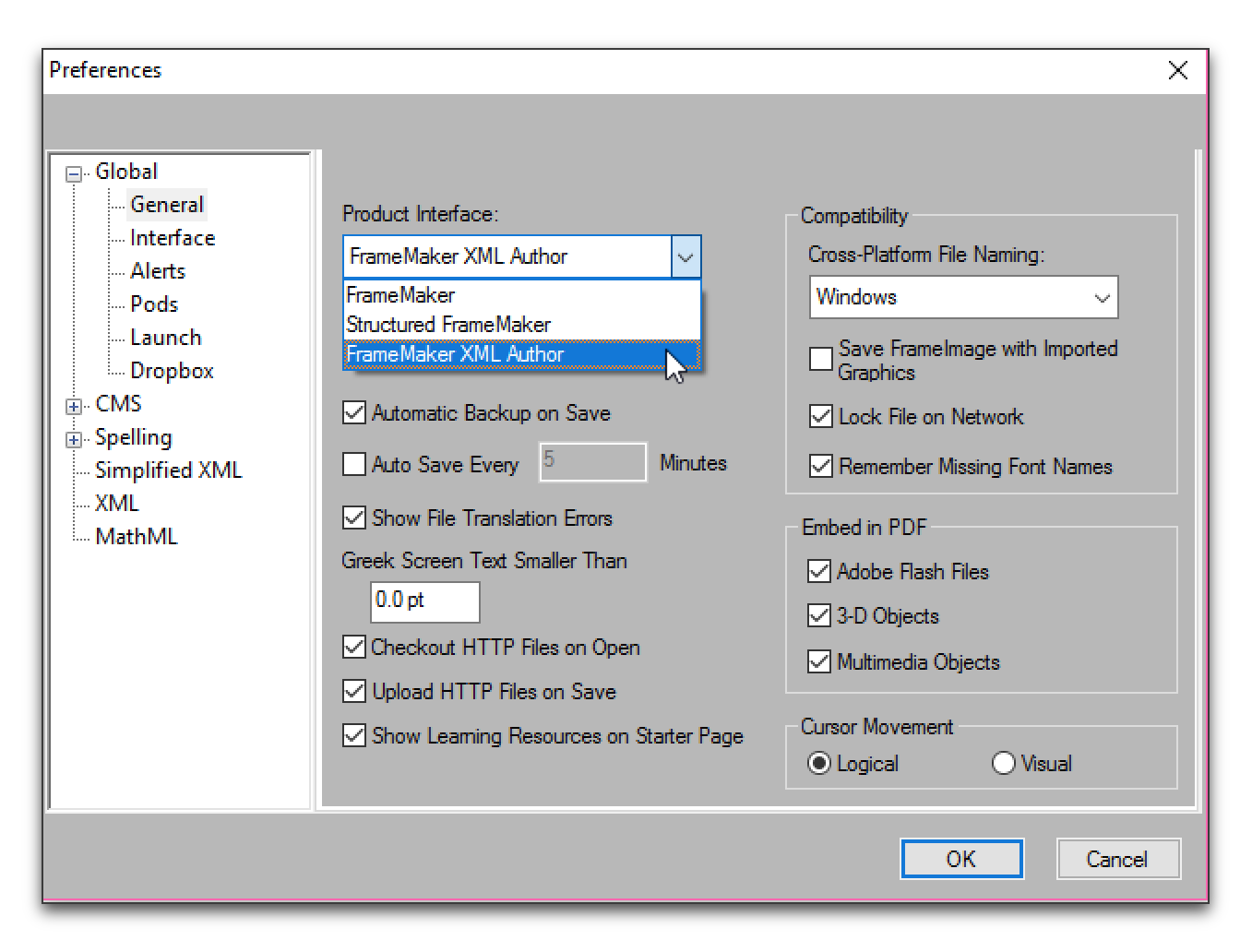Toggle Automatic Backup on Save

pyautogui.click(x=354, y=412)
